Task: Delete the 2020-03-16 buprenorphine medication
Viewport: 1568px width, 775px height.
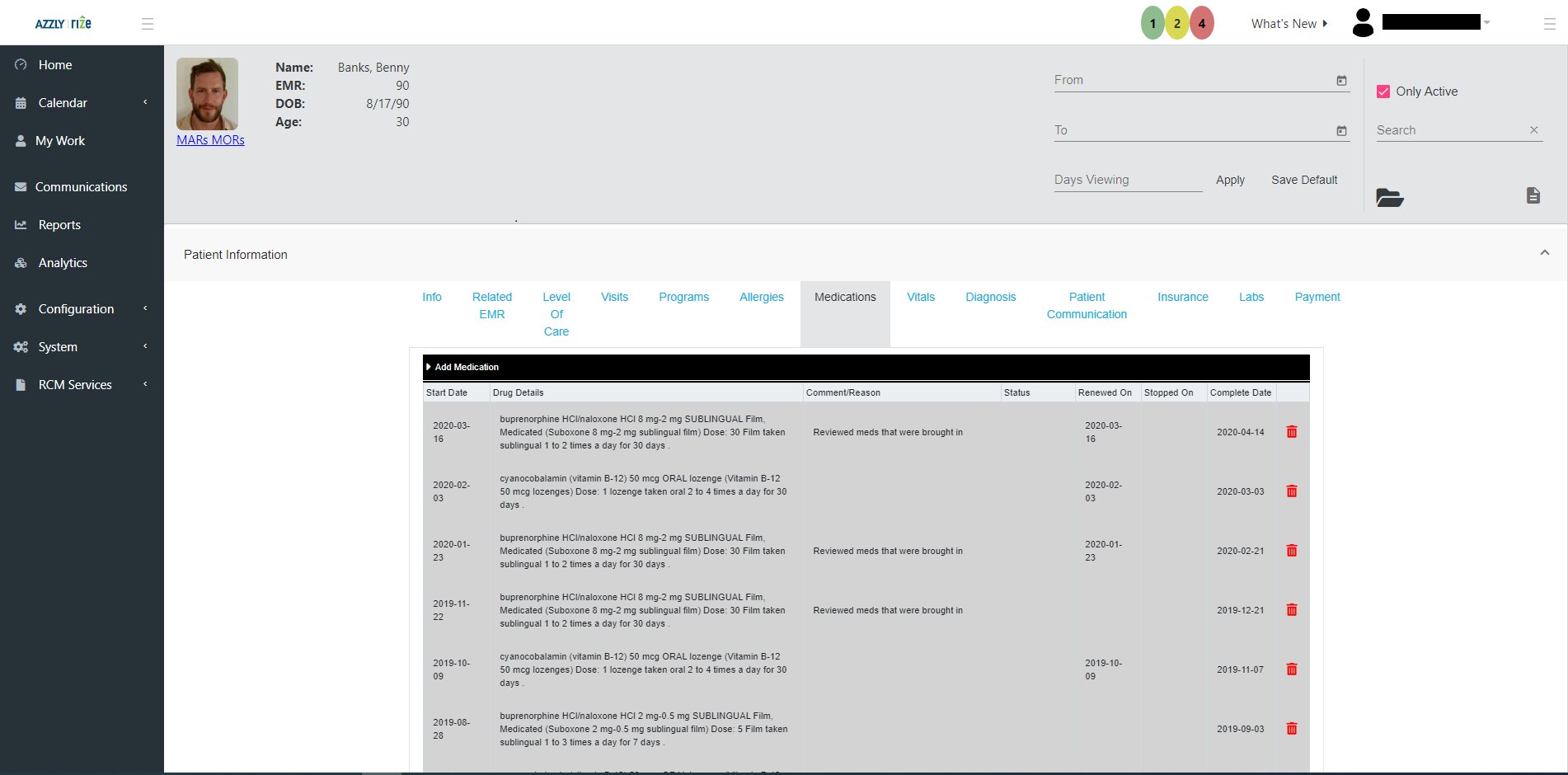Action: coord(1291,432)
